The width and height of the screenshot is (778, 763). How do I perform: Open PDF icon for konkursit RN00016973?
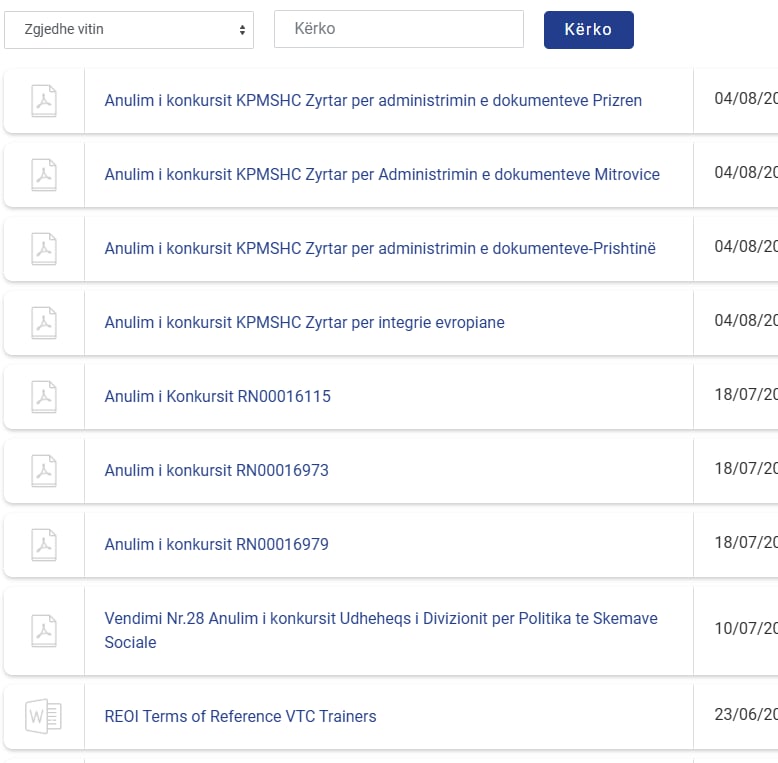point(44,471)
